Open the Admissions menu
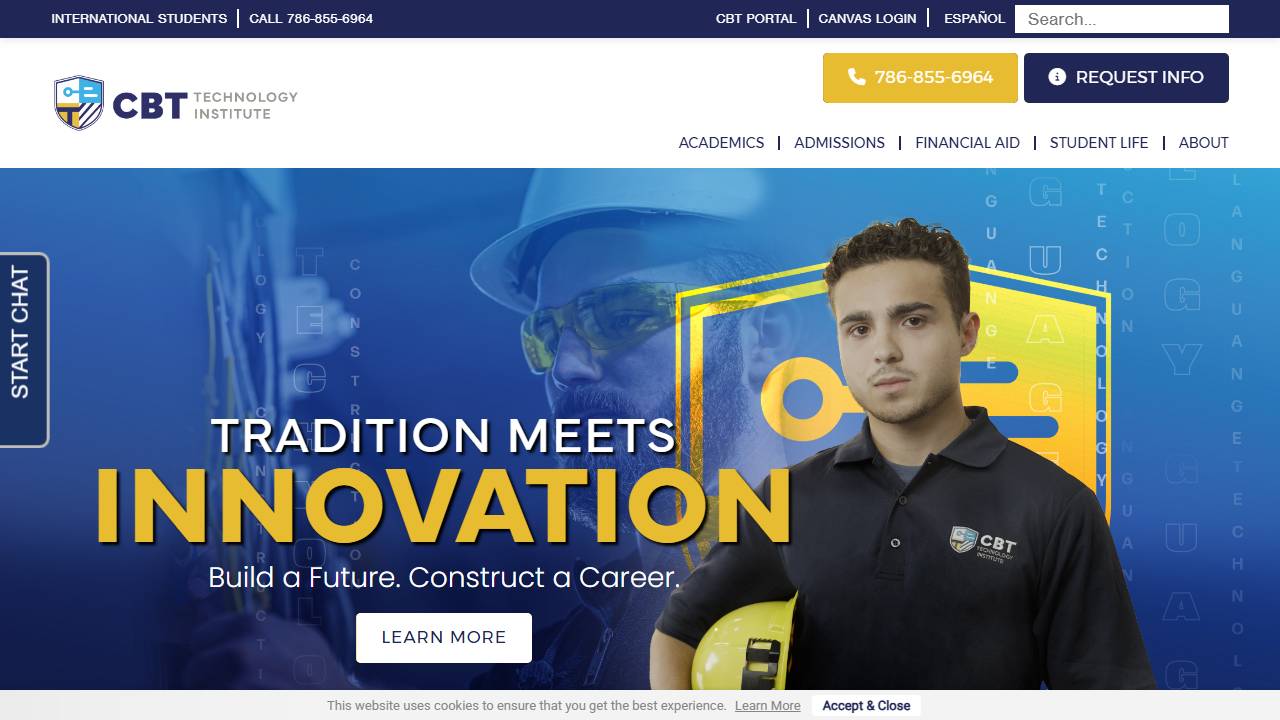The height and width of the screenshot is (720, 1280). (x=839, y=143)
